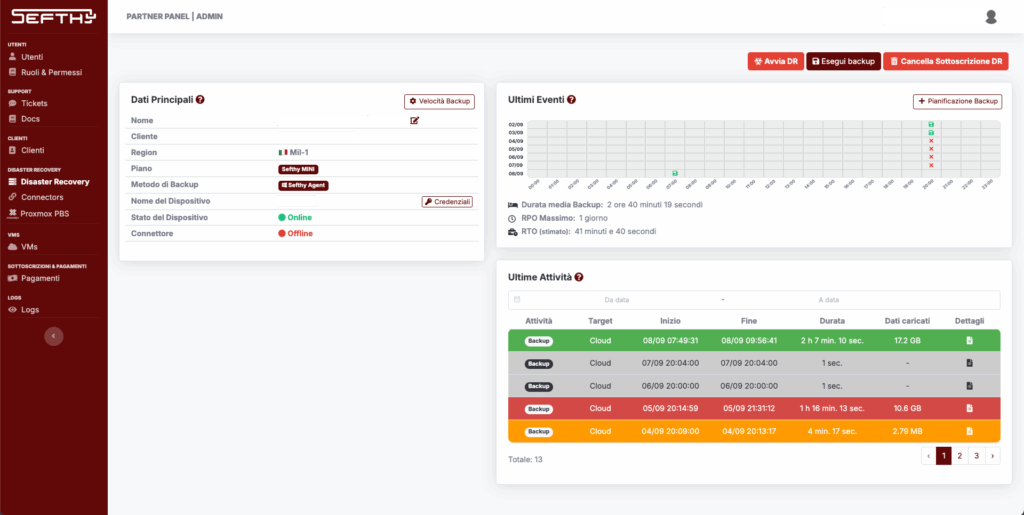The width and height of the screenshot is (1024, 515).
Task: Click the user profile avatar icon
Action: 991,17
